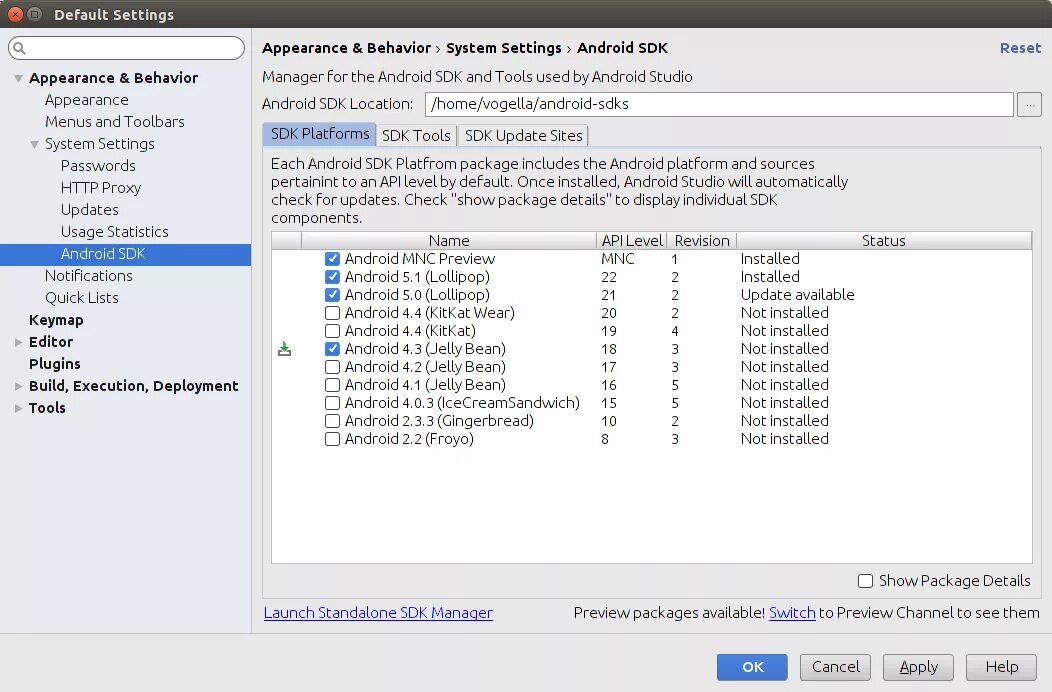Click the Cancel button

coord(835,667)
